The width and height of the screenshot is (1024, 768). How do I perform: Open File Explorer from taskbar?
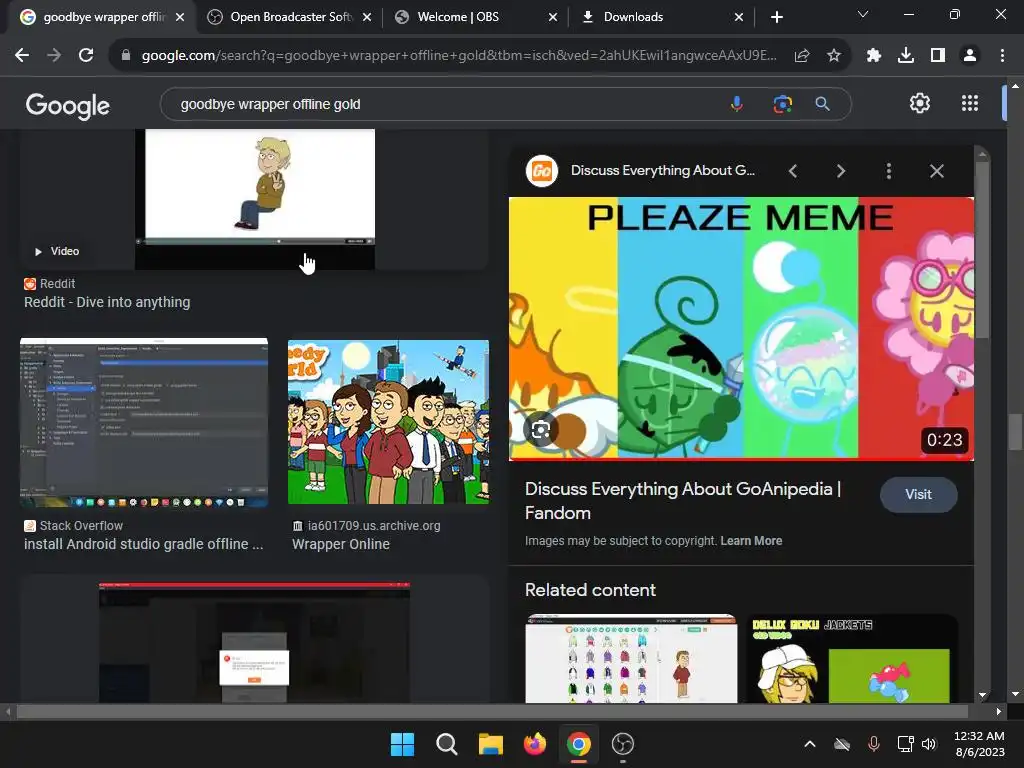(x=490, y=744)
